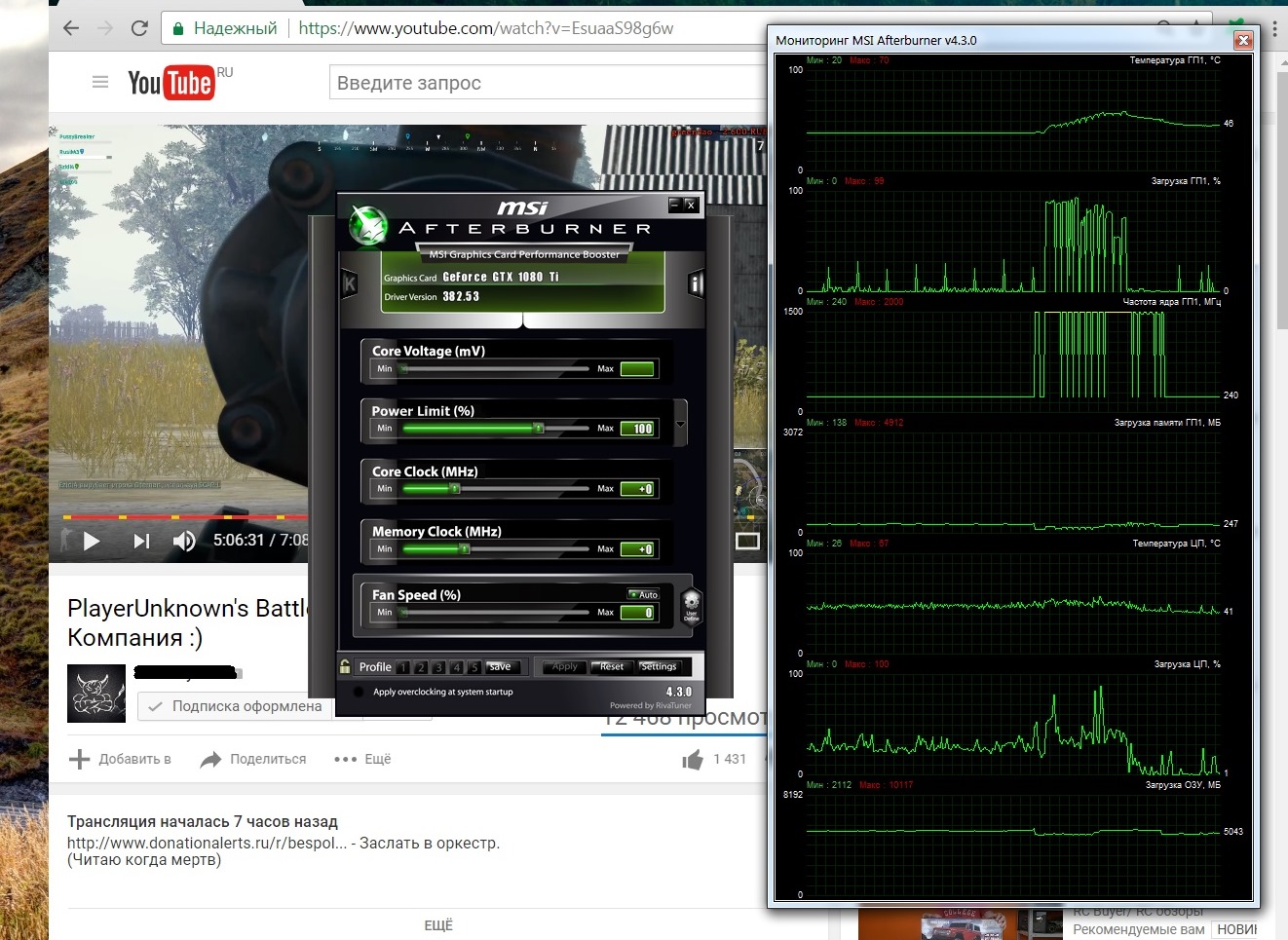Click the YouTube search field Введите запрос
The width and height of the screenshot is (1288, 940).
pos(548,83)
